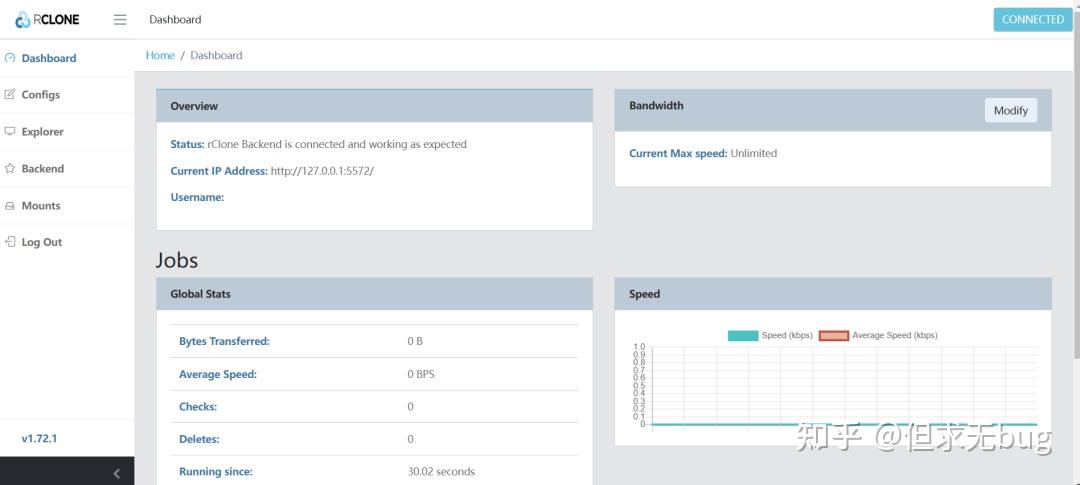The width and height of the screenshot is (1080, 485).
Task: Click Modify in the Bandwidth panel
Action: (x=1010, y=110)
